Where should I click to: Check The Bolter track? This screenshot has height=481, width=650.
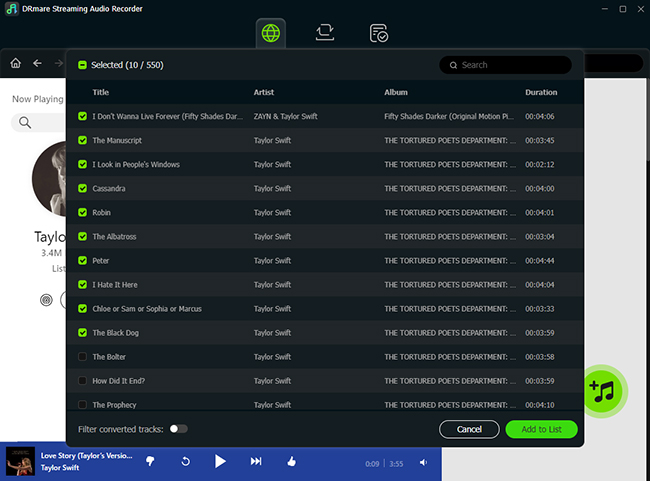click(x=82, y=357)
